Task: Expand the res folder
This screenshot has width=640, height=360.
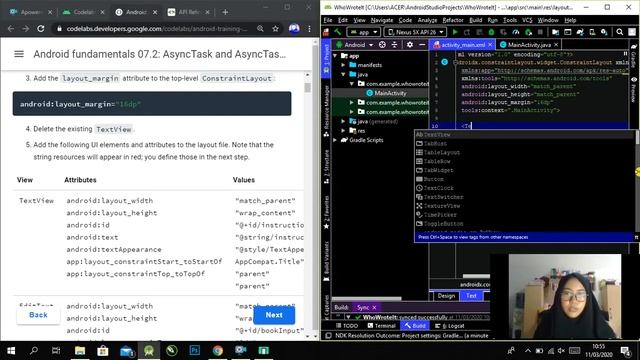Action: pos(343,131)
